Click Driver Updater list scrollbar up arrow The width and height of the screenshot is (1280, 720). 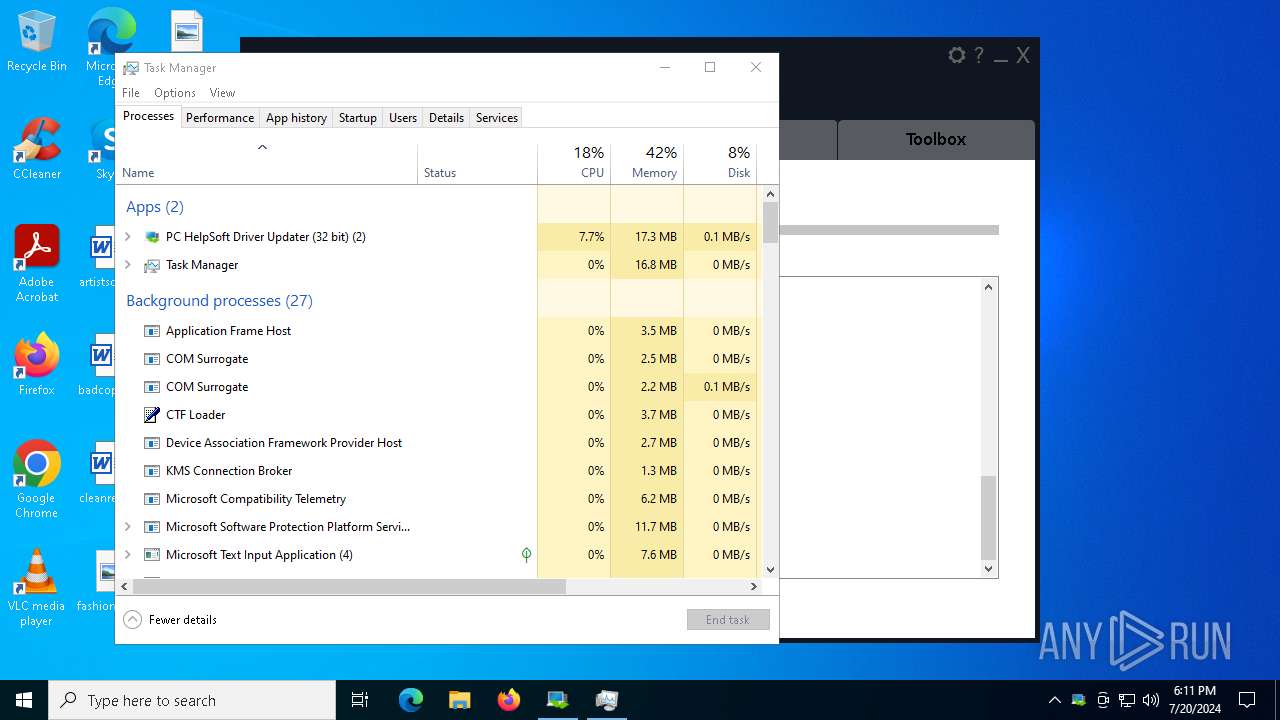989,287
